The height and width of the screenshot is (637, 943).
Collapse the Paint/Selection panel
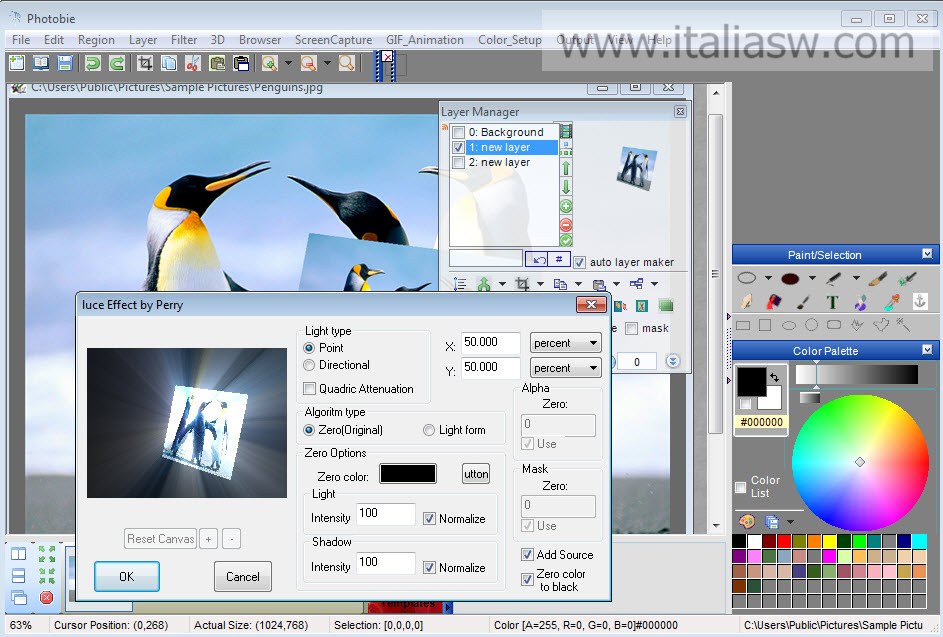(x=927, y=254)
